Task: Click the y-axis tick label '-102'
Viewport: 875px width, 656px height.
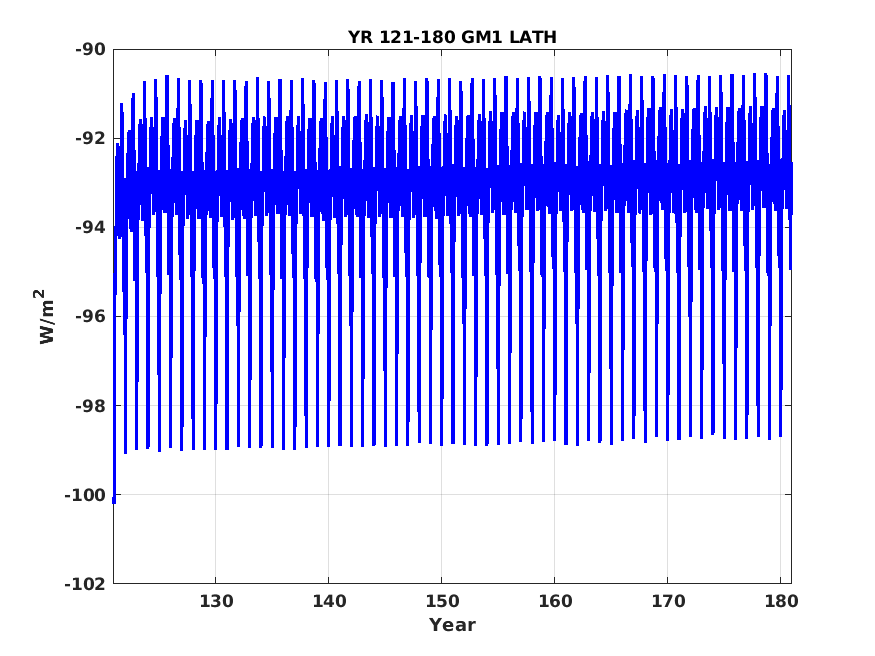Action: coord(85,584)
